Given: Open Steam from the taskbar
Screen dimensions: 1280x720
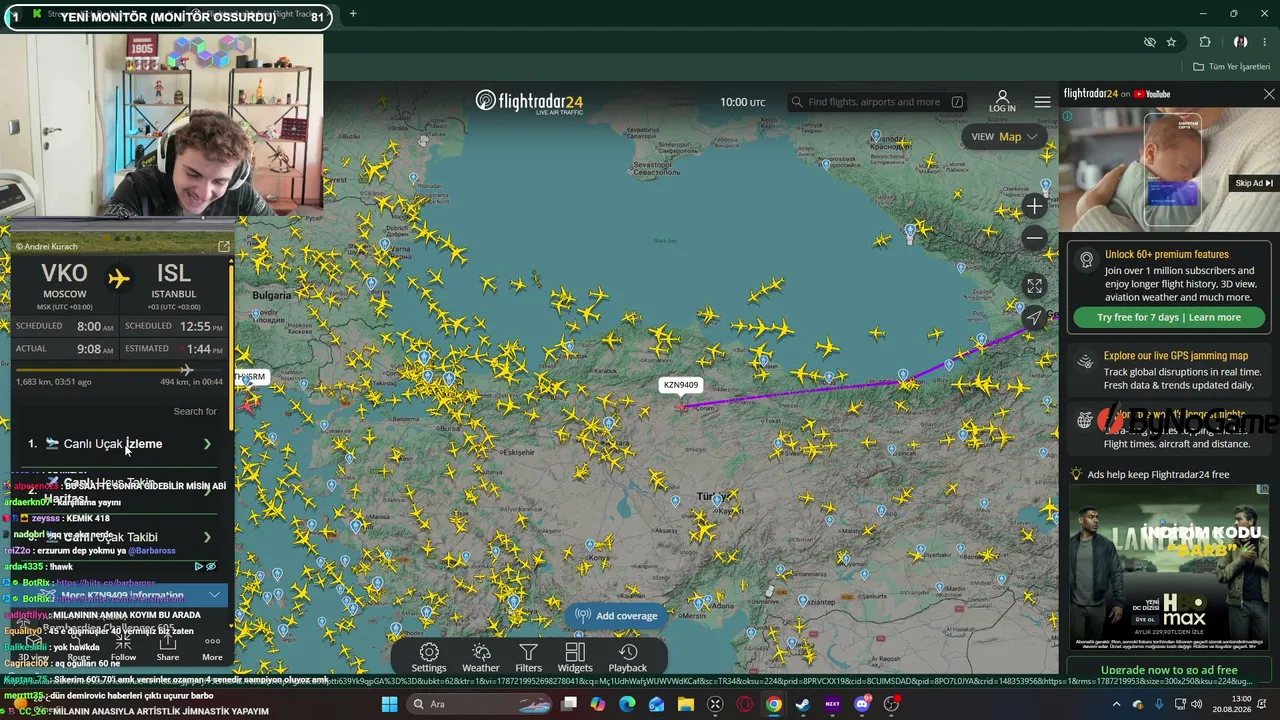Looking at the screenshot, I should point(802,704).
